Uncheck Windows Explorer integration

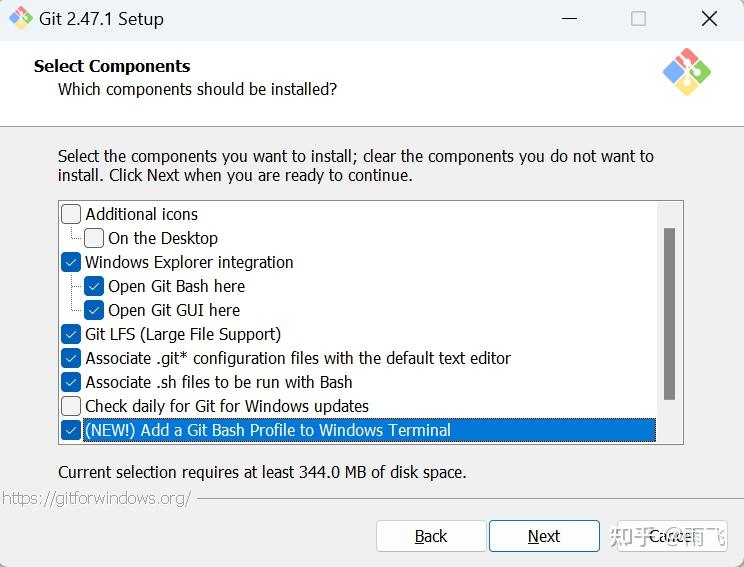pos(71,262)
